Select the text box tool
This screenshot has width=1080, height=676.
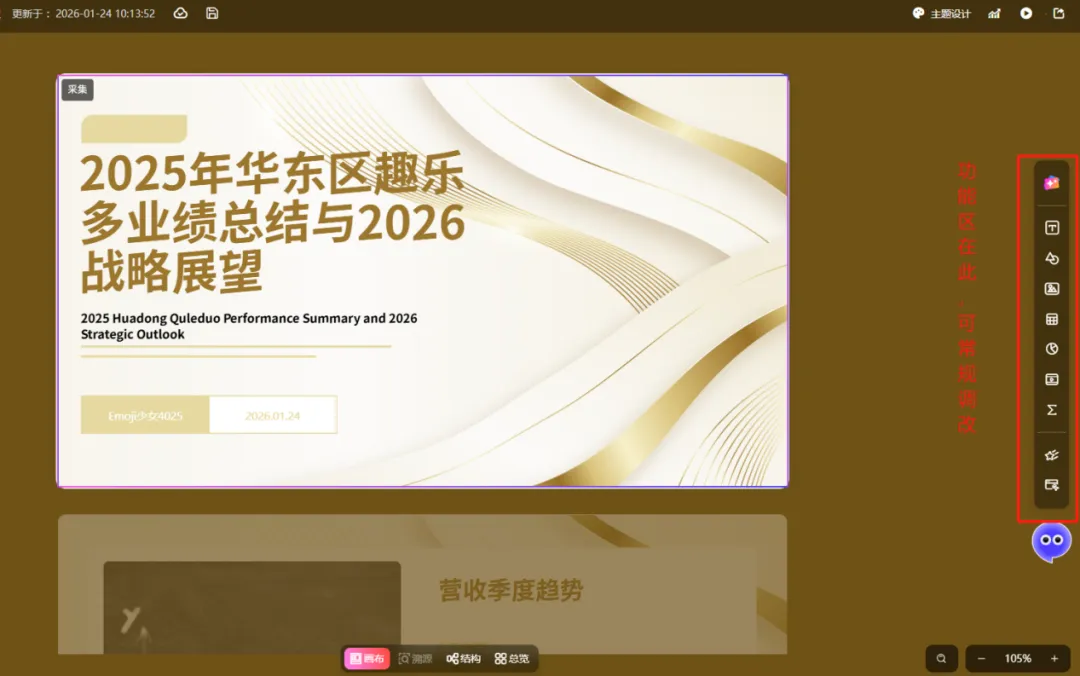point(1052,227)
